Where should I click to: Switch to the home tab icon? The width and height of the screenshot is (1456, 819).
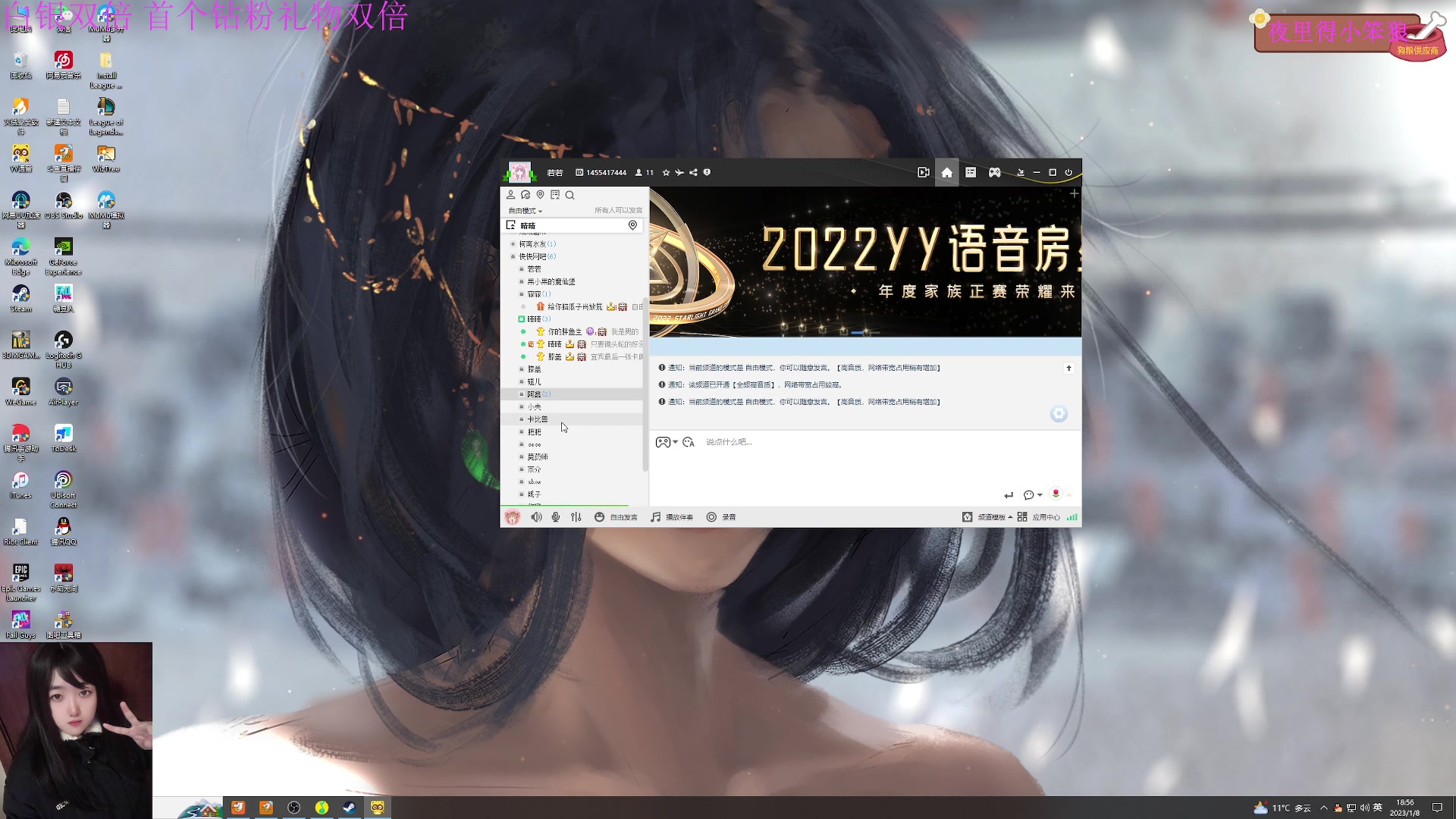point(947,173)
